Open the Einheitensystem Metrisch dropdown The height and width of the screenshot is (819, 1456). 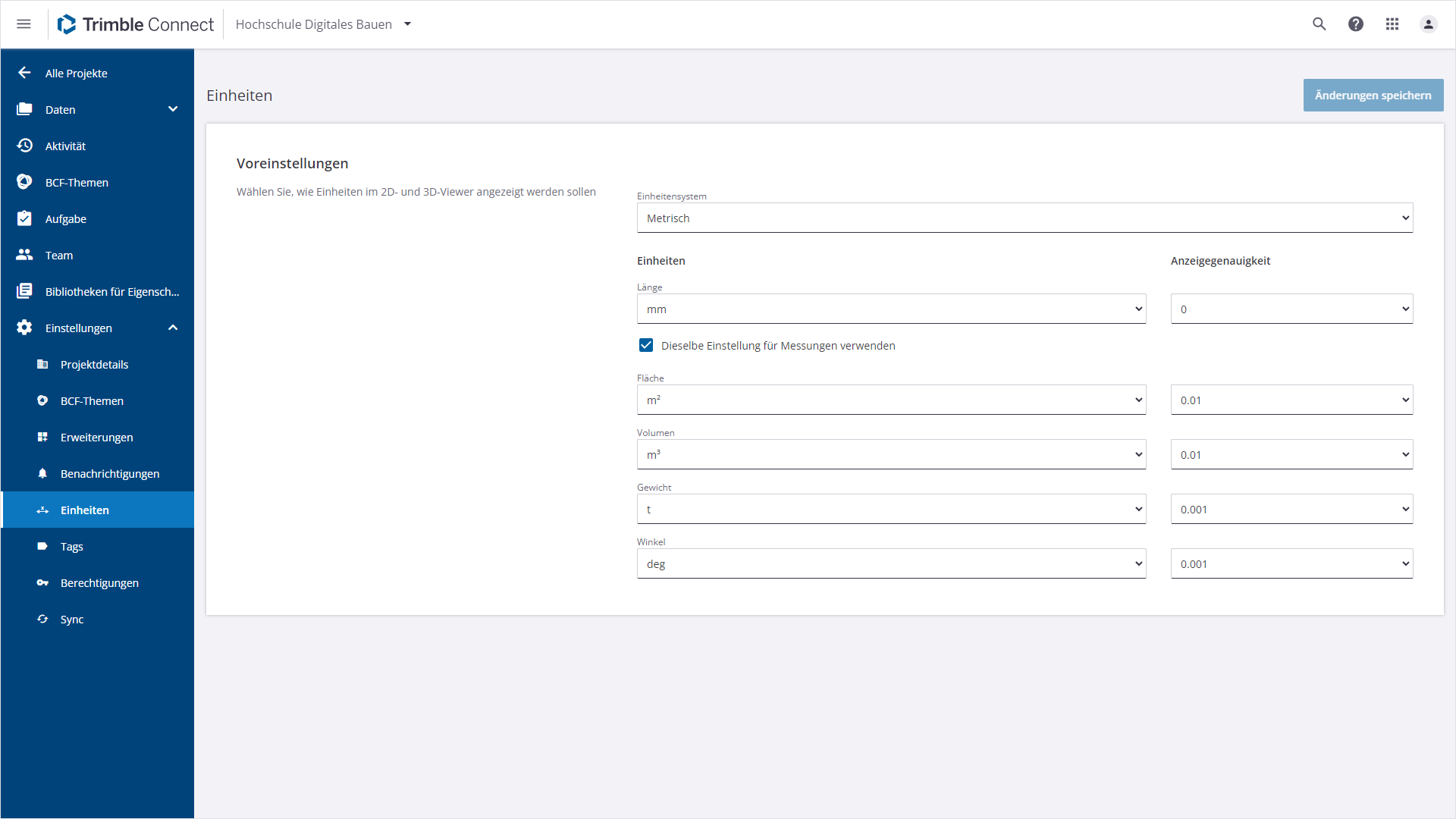tap(1024, 218)
